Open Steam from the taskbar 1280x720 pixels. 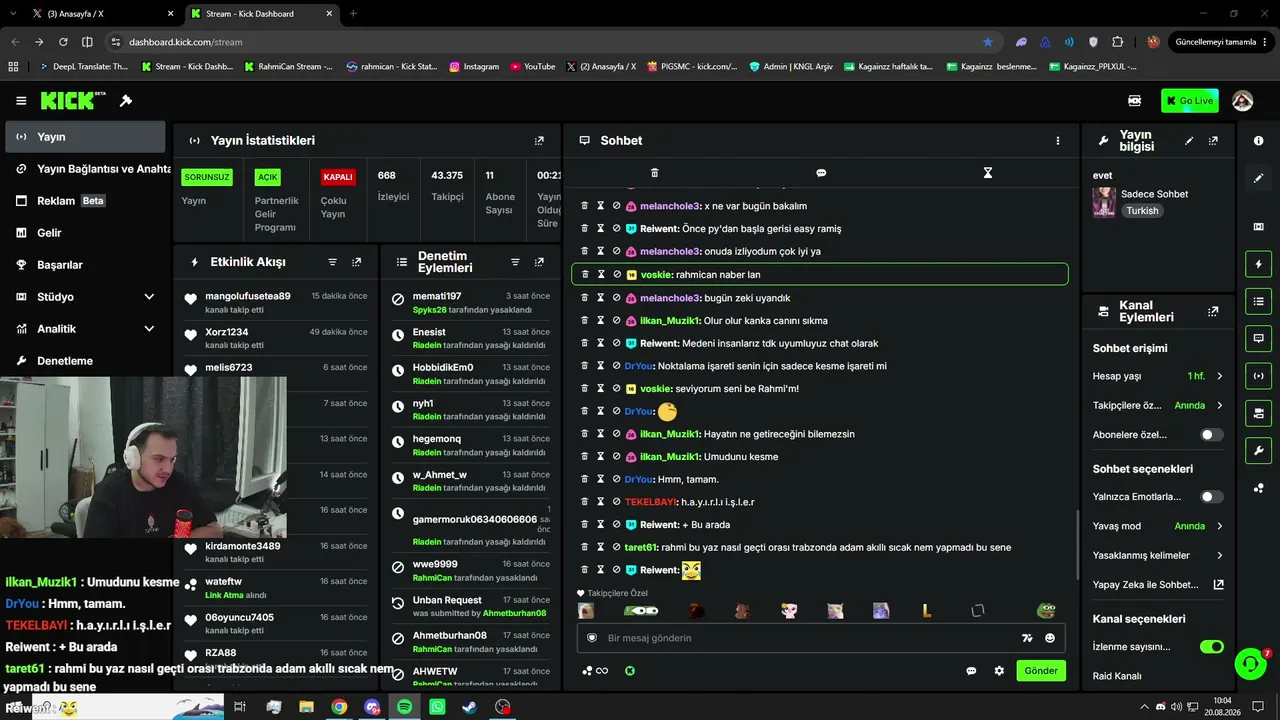point(469,707)
